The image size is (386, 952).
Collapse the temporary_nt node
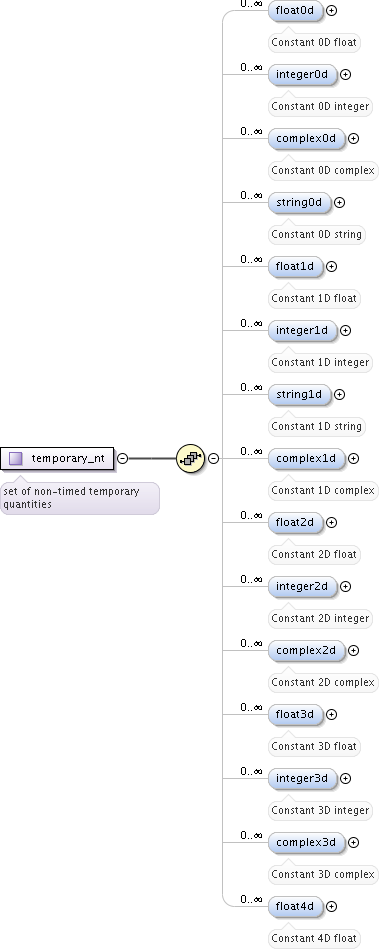(x=123, y=458)
